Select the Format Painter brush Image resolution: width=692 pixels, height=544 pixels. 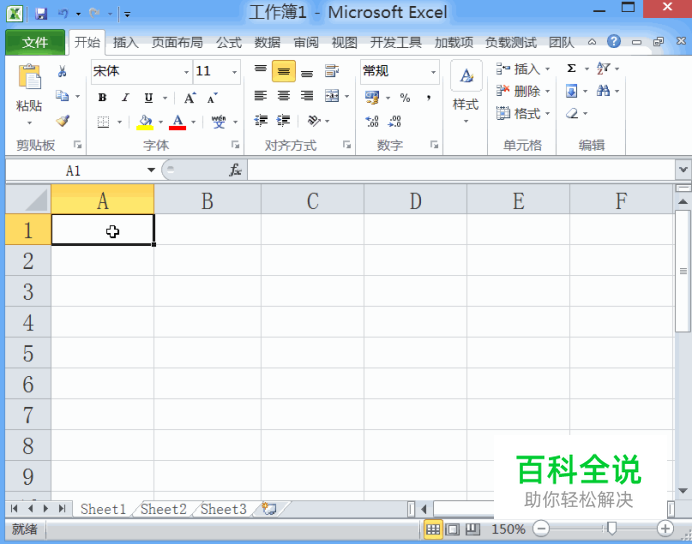(63, 120)
